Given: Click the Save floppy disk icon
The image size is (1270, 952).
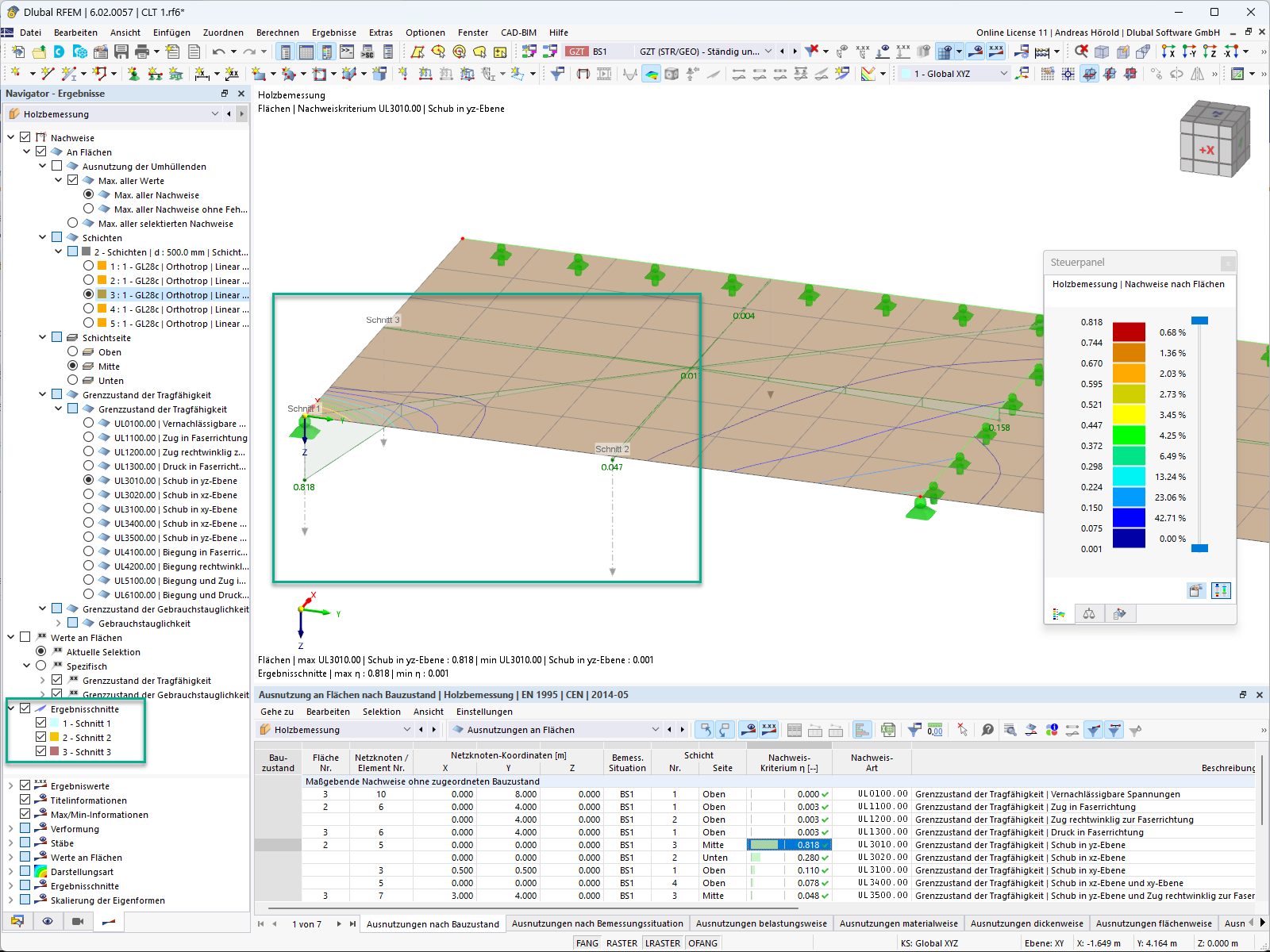Looking at the screenshot, I should tap(121, 52).
